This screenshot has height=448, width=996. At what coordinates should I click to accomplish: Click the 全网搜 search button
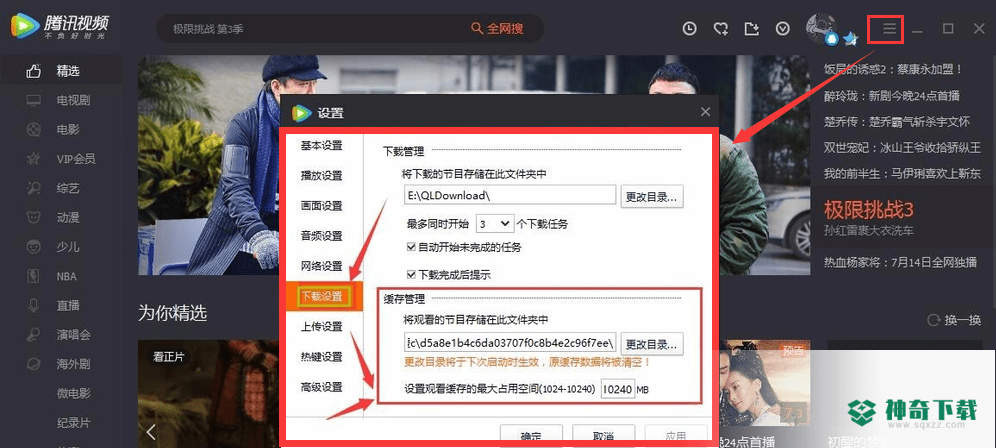[497, 29]
